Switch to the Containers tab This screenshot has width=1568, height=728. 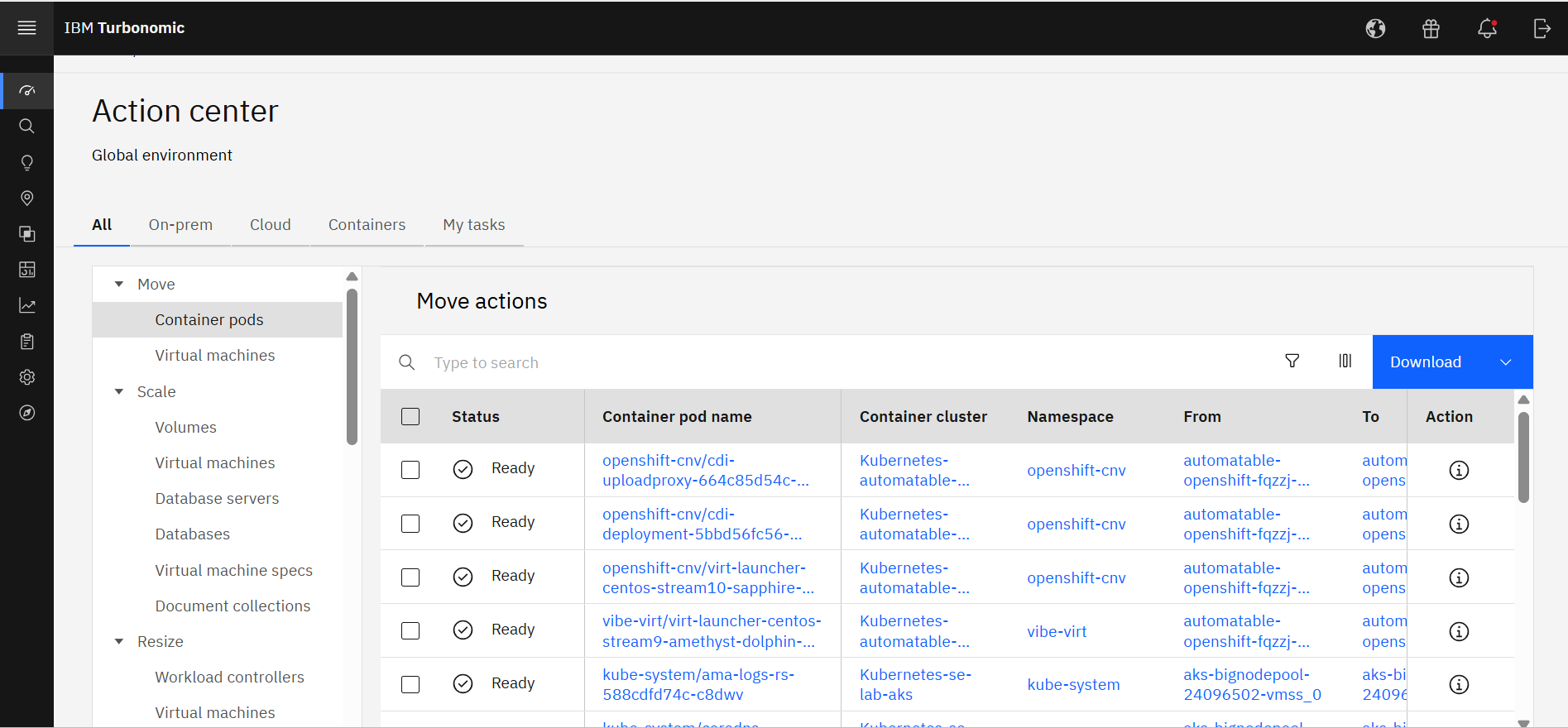coord(367,225)
